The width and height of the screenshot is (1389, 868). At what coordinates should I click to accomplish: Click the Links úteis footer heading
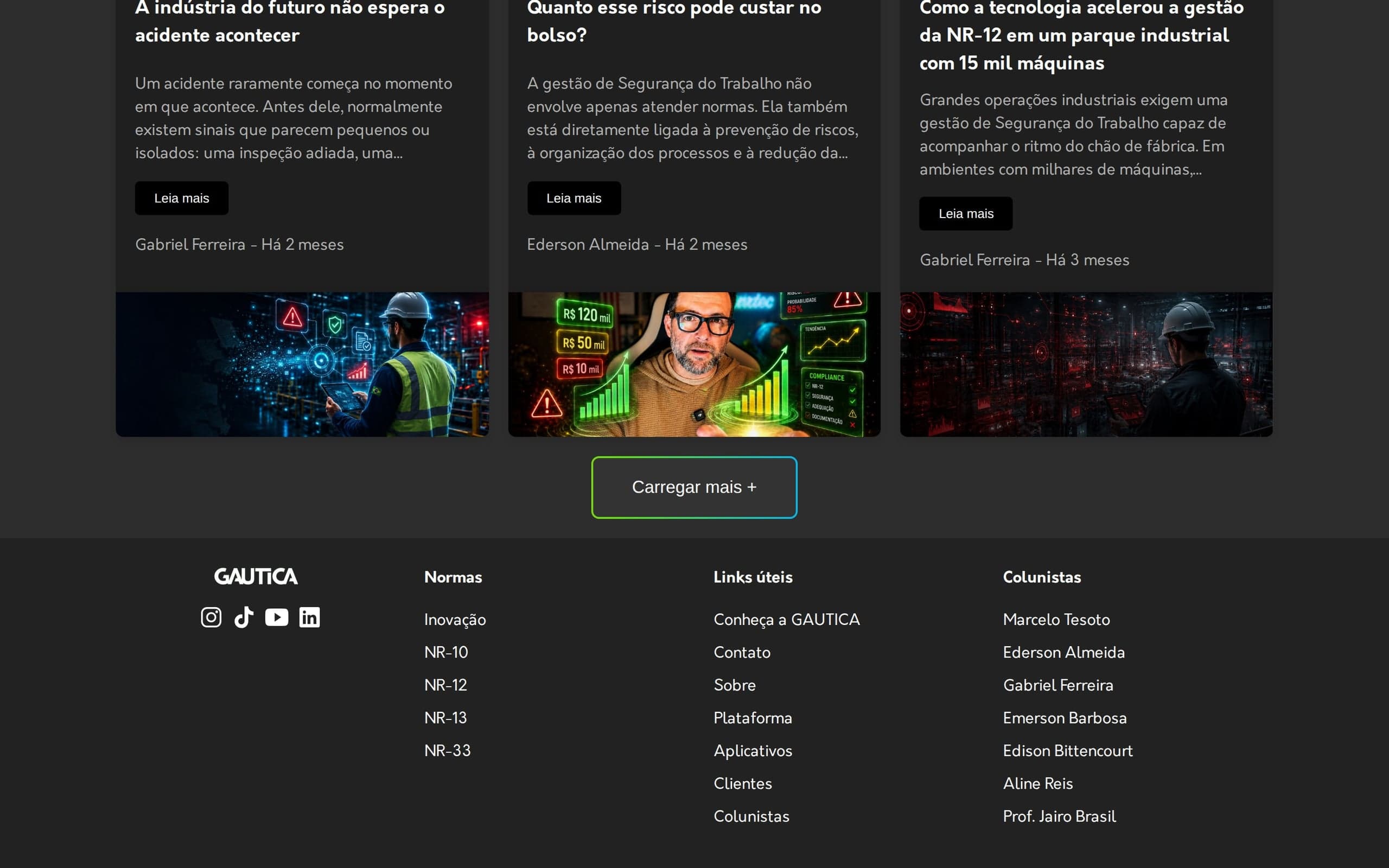click(x=753, y=577)
